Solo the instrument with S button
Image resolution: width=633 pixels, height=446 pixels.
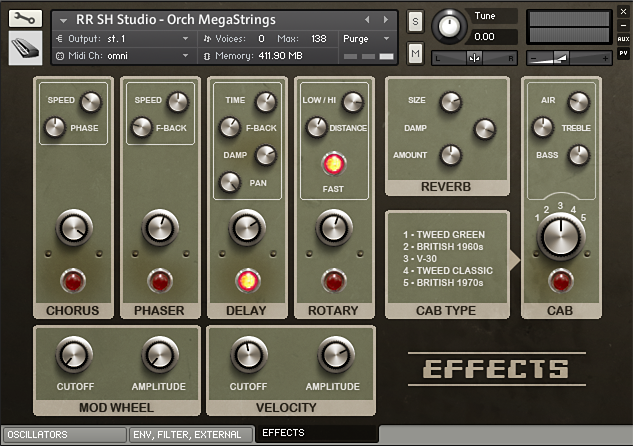click(415, 21)
